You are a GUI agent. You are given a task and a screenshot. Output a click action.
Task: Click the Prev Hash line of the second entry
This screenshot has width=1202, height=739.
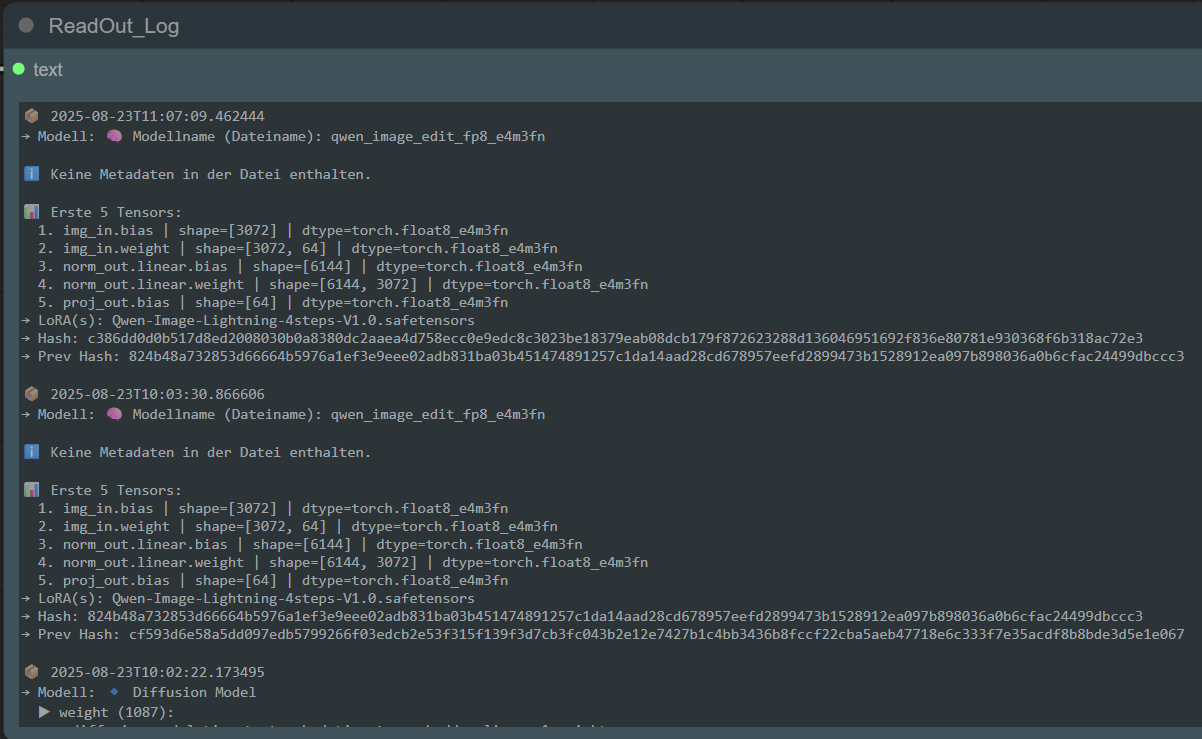(x=600, y=634)
